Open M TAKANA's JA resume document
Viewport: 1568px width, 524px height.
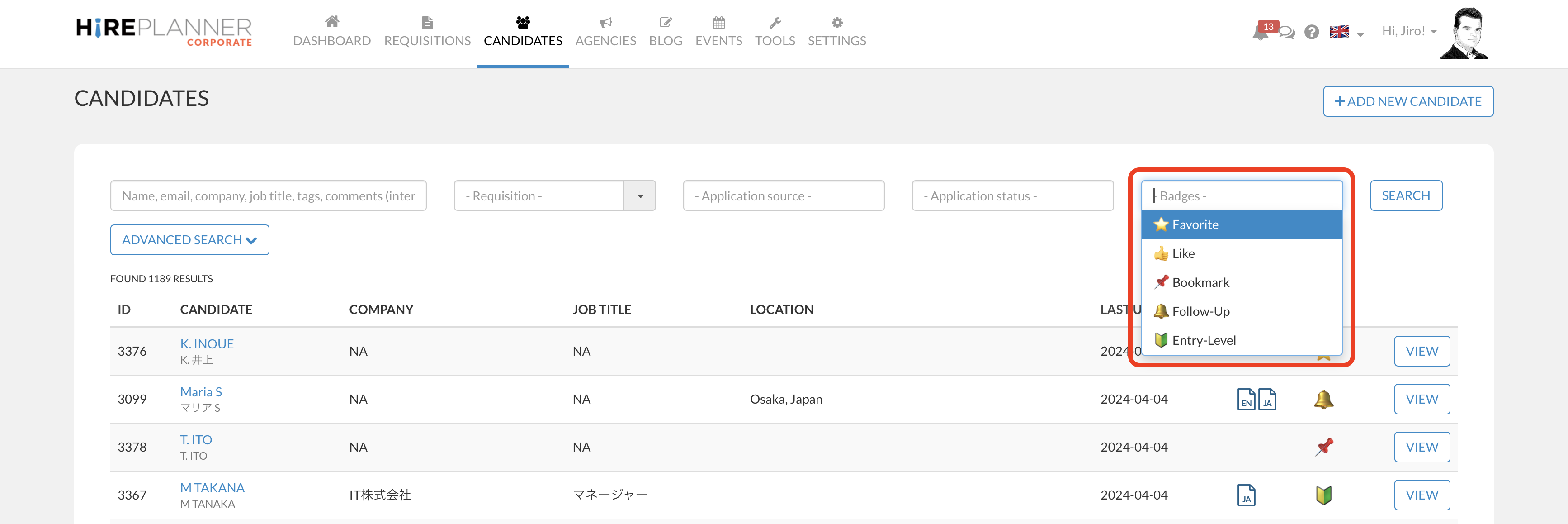click(x=1246, y=495)
